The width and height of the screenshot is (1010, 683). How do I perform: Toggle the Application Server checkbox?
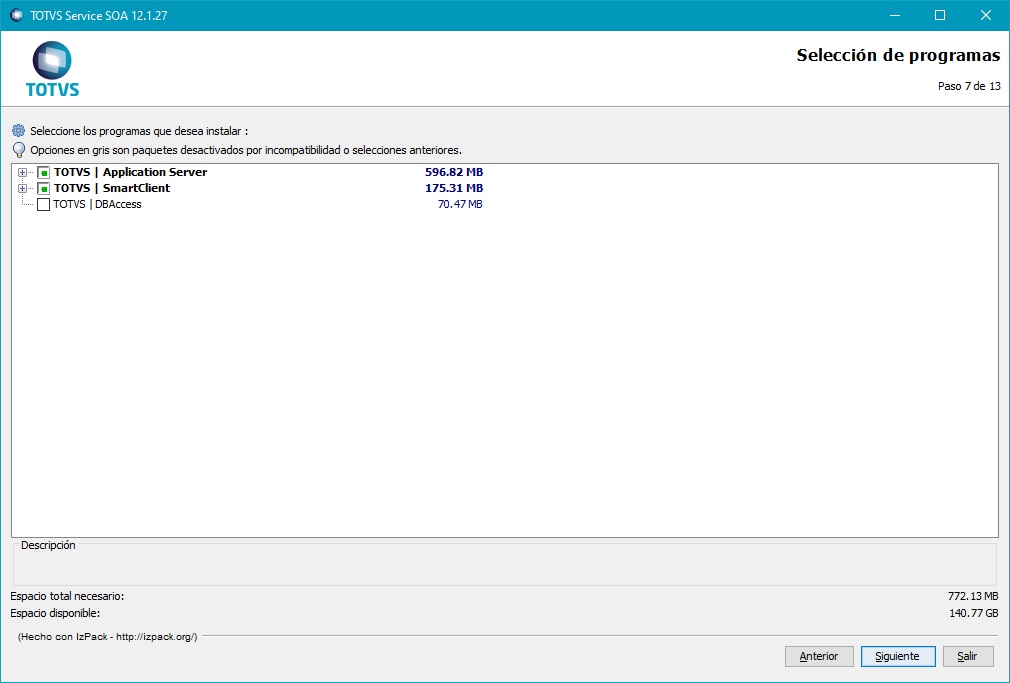(43, 173)
